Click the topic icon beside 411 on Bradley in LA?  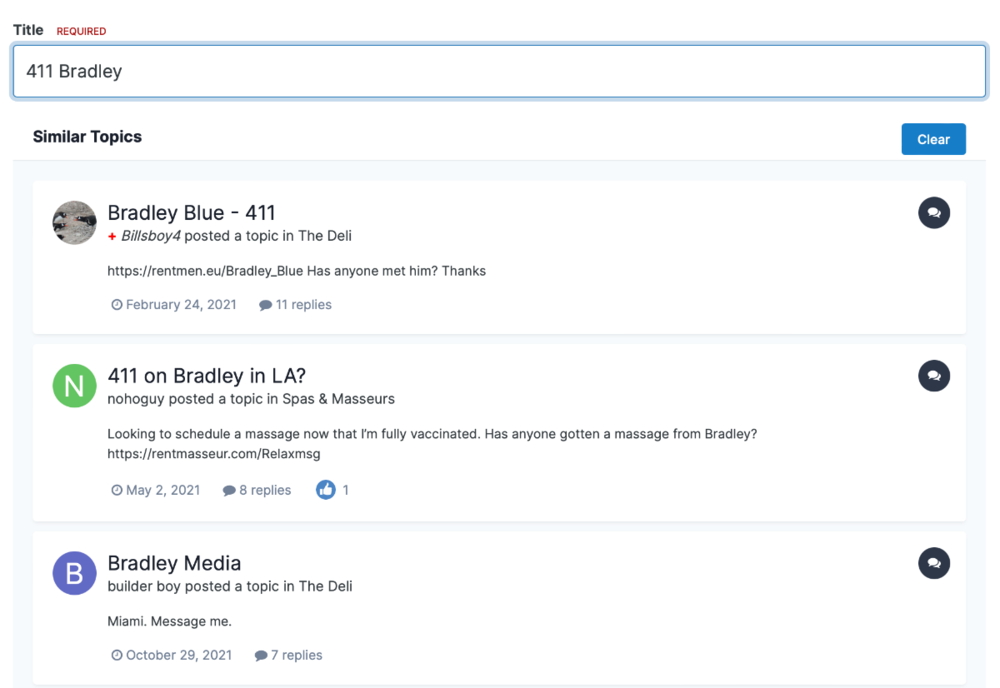tap(933, 376)
